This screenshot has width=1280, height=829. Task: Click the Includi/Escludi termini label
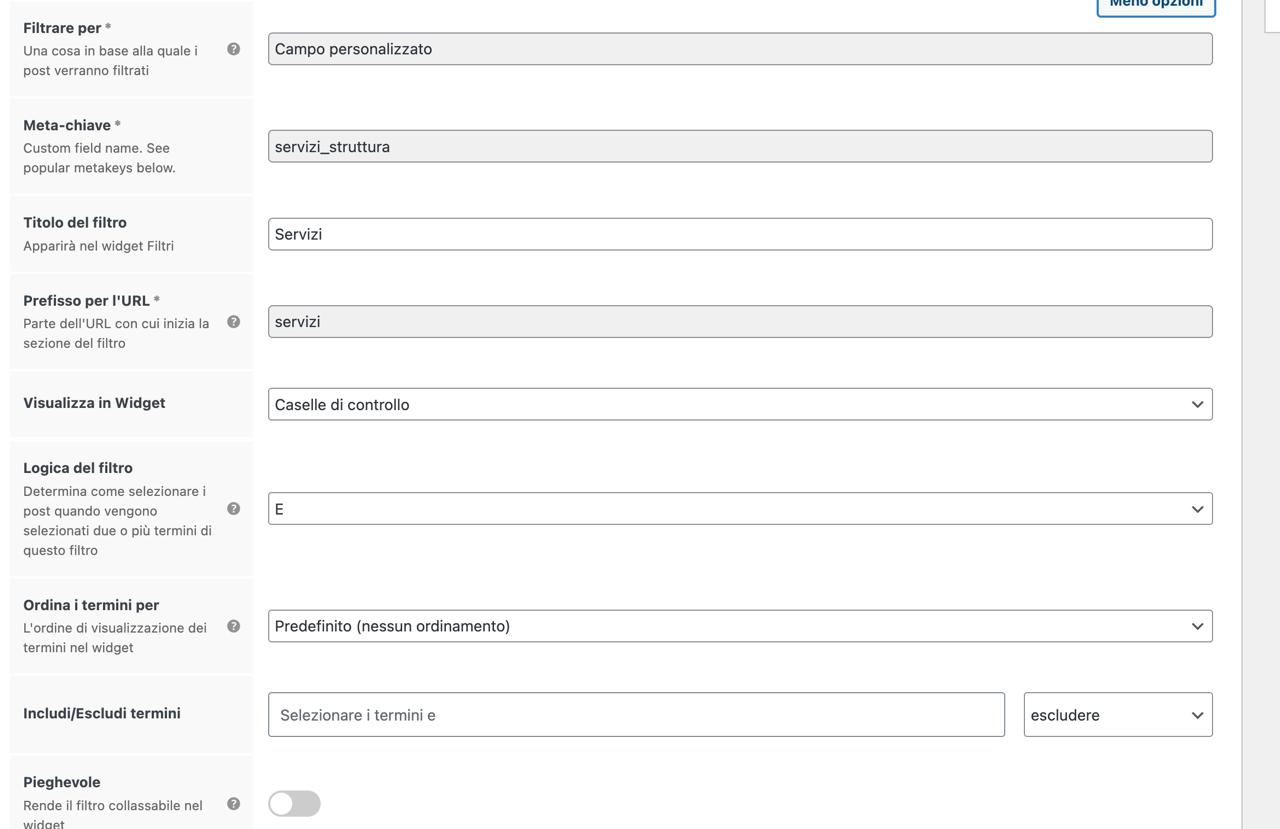point(102,713)
